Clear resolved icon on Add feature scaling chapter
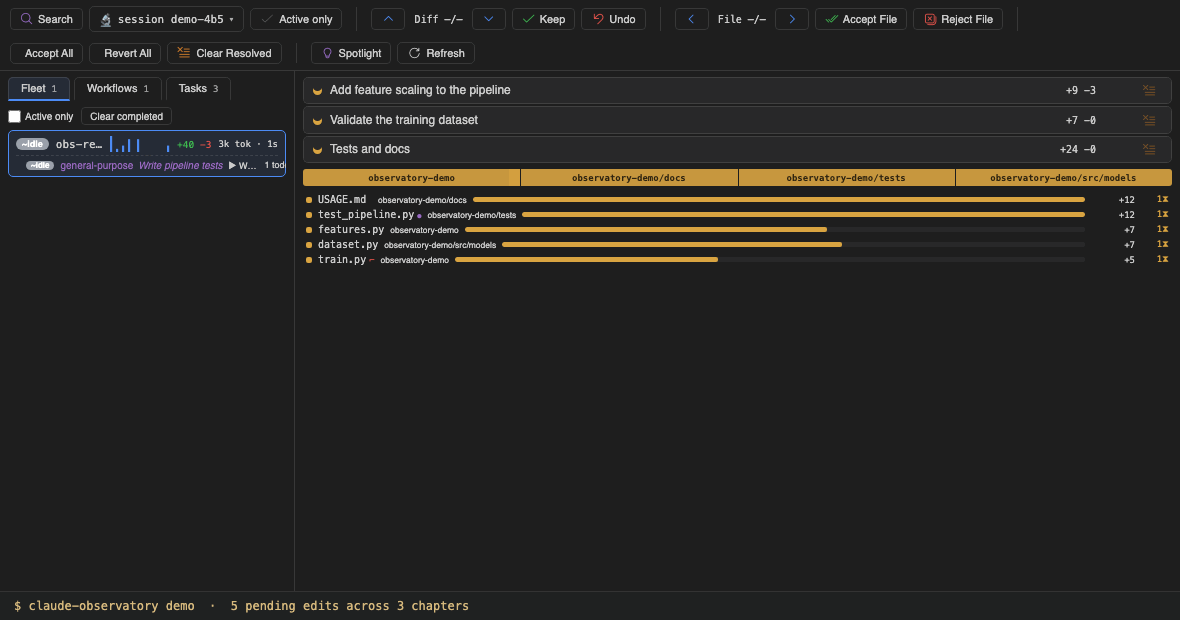The height and width of the screenshot is (620, 1180). [x=1148, y=90]
